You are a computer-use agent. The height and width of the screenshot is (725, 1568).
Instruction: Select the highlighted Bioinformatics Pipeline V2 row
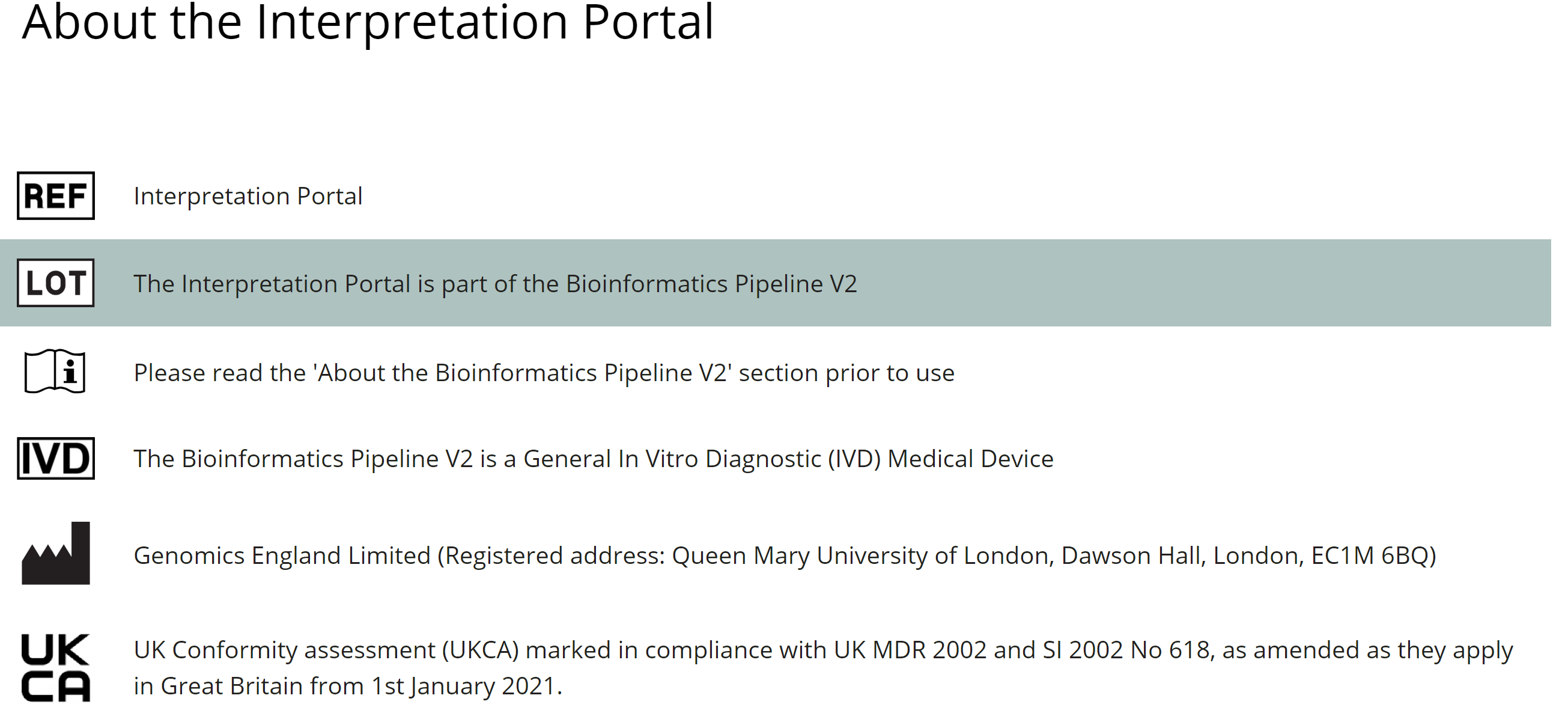(776, 283)
